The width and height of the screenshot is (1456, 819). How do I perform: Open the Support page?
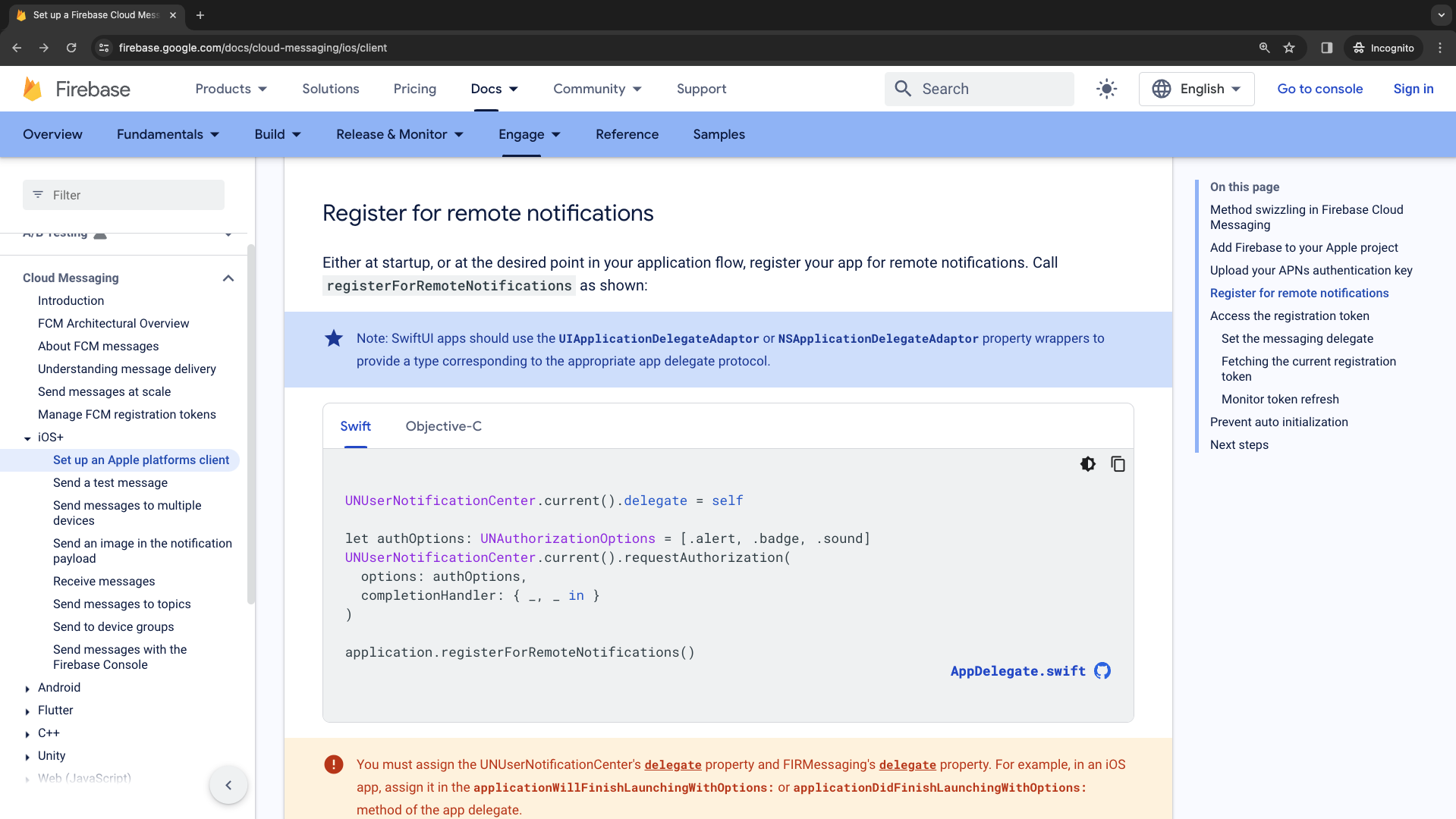pyautogui.click(x=702, y=89)
